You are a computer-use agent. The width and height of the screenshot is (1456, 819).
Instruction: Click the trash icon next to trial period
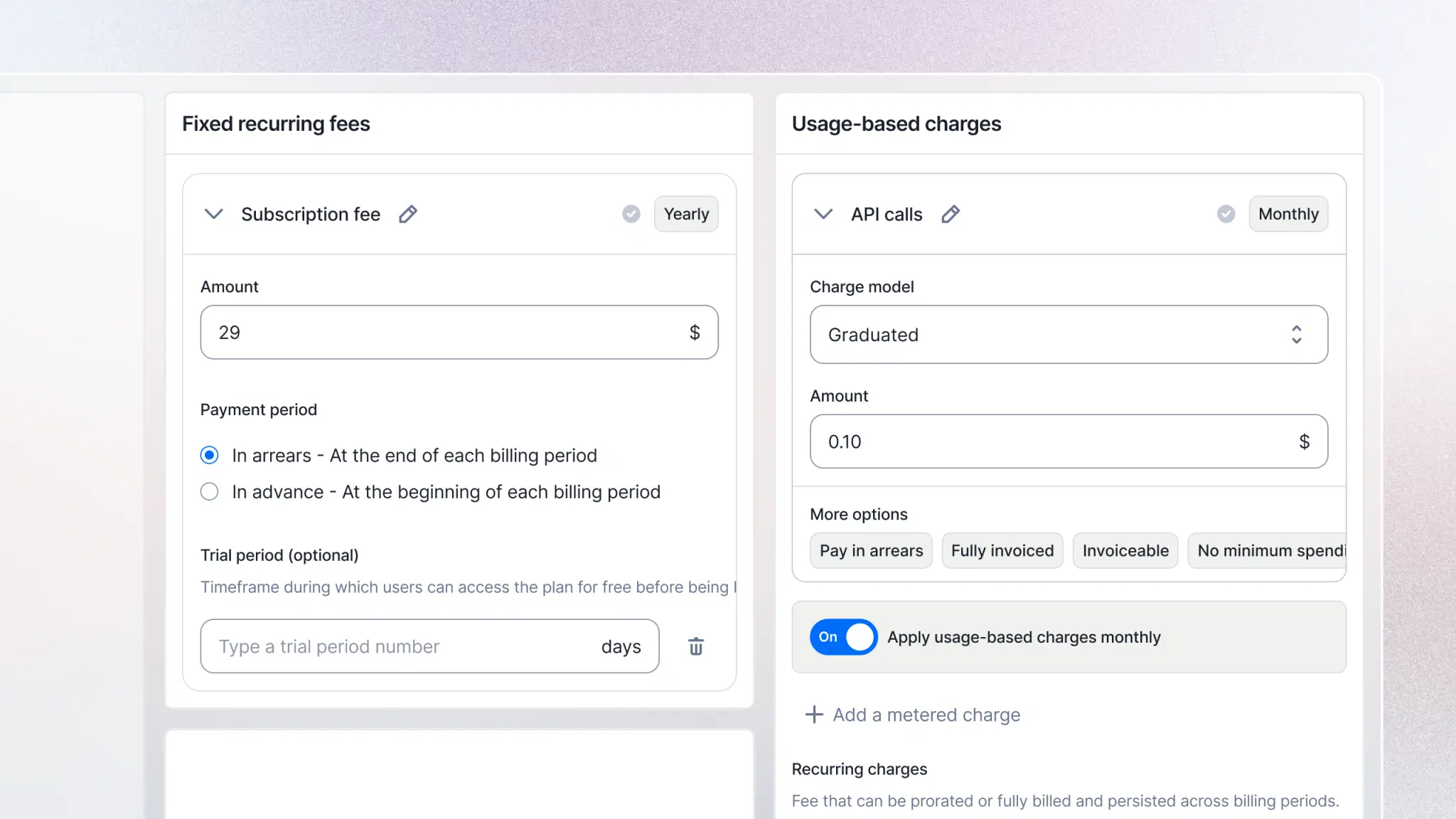click(696, 646)
